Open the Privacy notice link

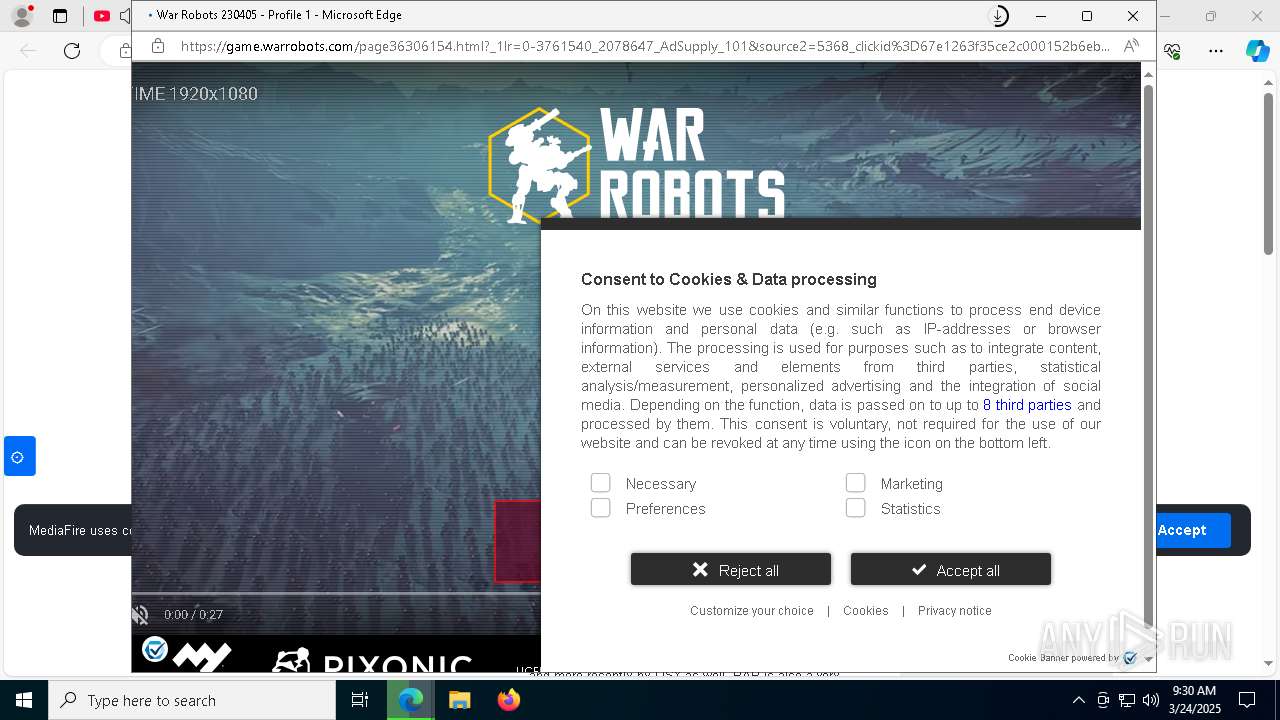coord(955,610)
